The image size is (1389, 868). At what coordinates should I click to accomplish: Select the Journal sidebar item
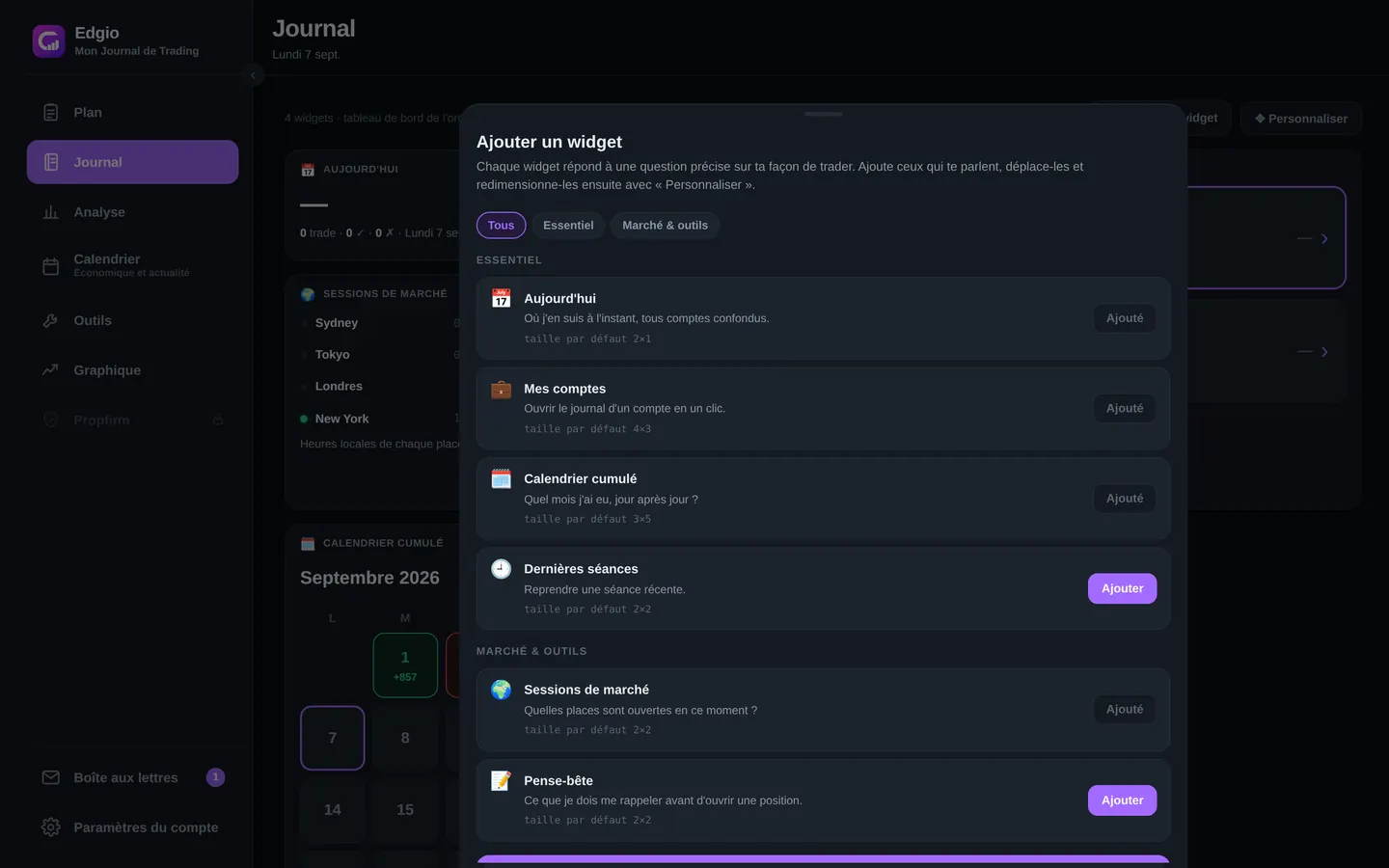click(x=132, y=162)
